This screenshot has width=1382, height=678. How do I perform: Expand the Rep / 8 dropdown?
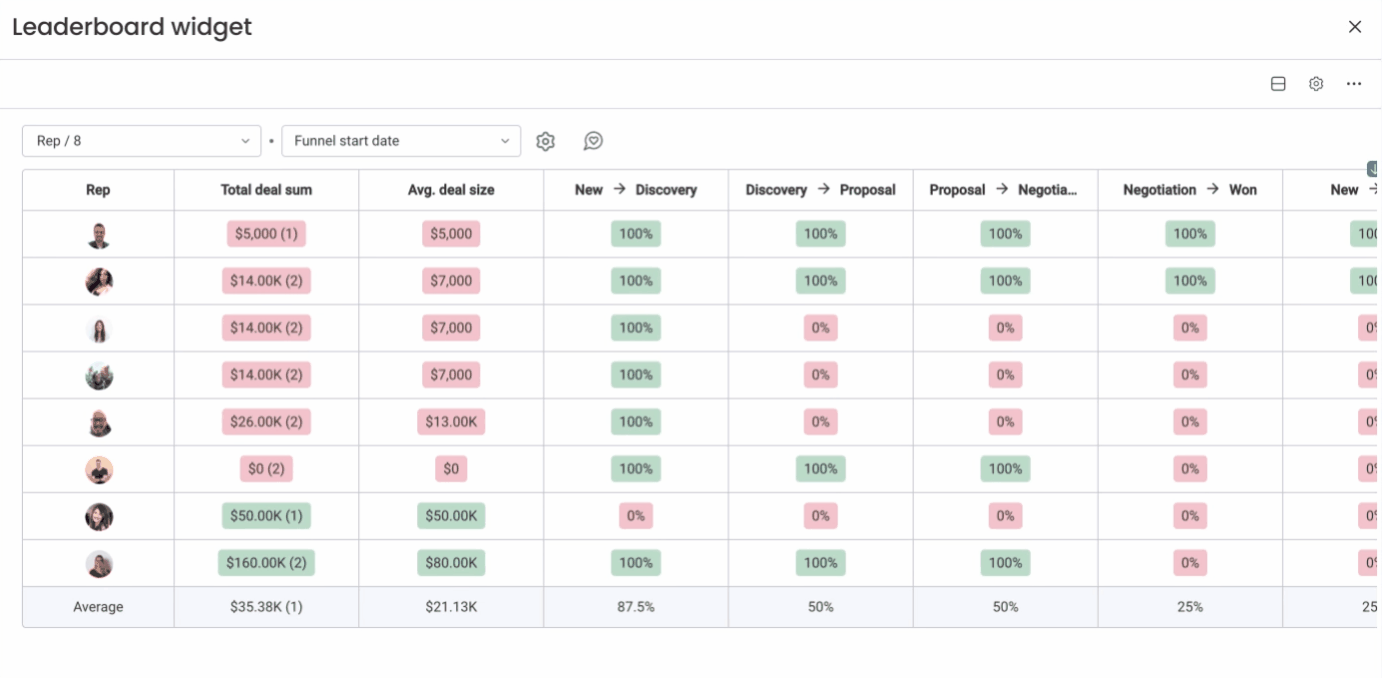[x=141, y=141]
